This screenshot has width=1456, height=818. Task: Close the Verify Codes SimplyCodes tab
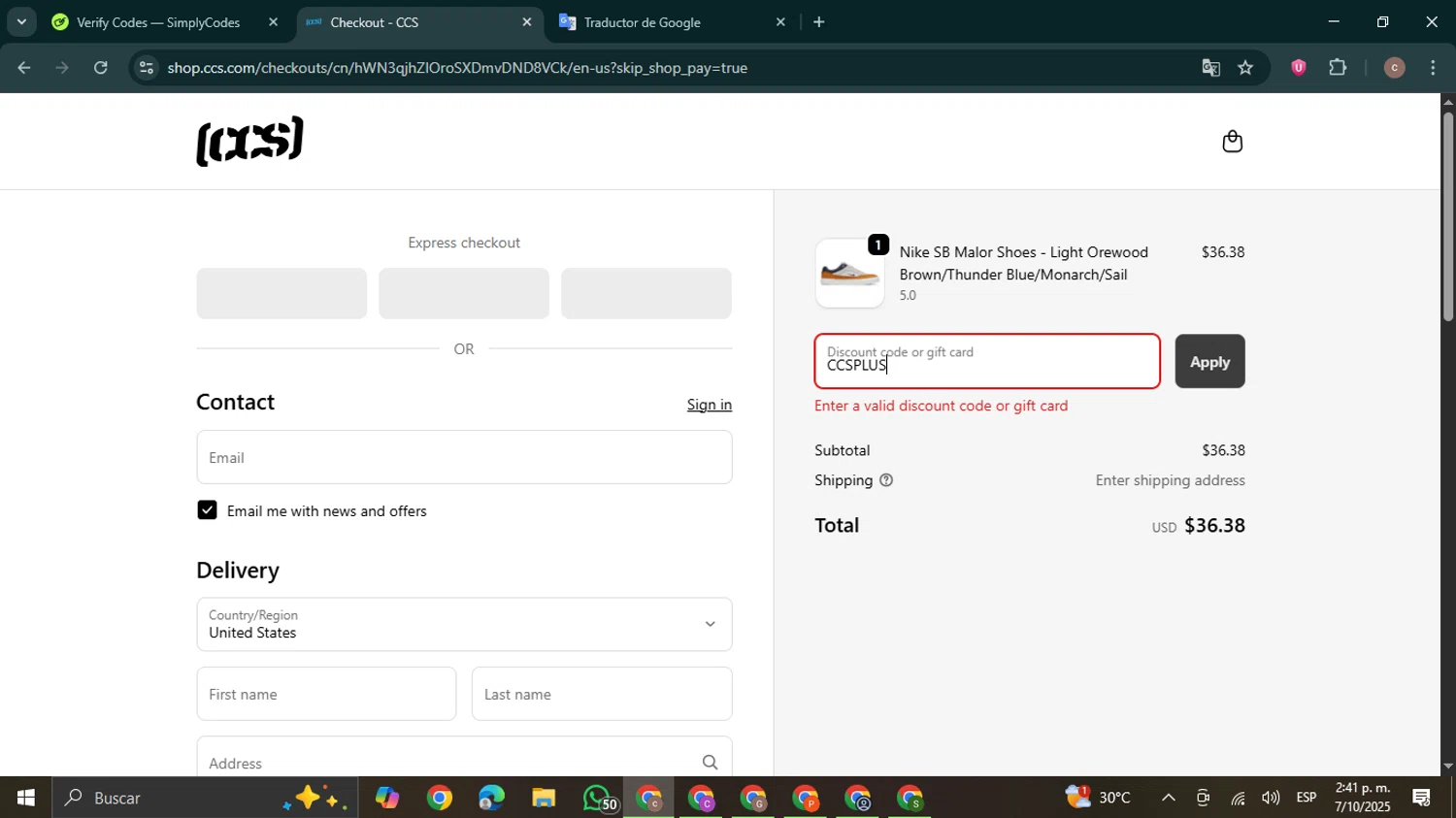273,22
